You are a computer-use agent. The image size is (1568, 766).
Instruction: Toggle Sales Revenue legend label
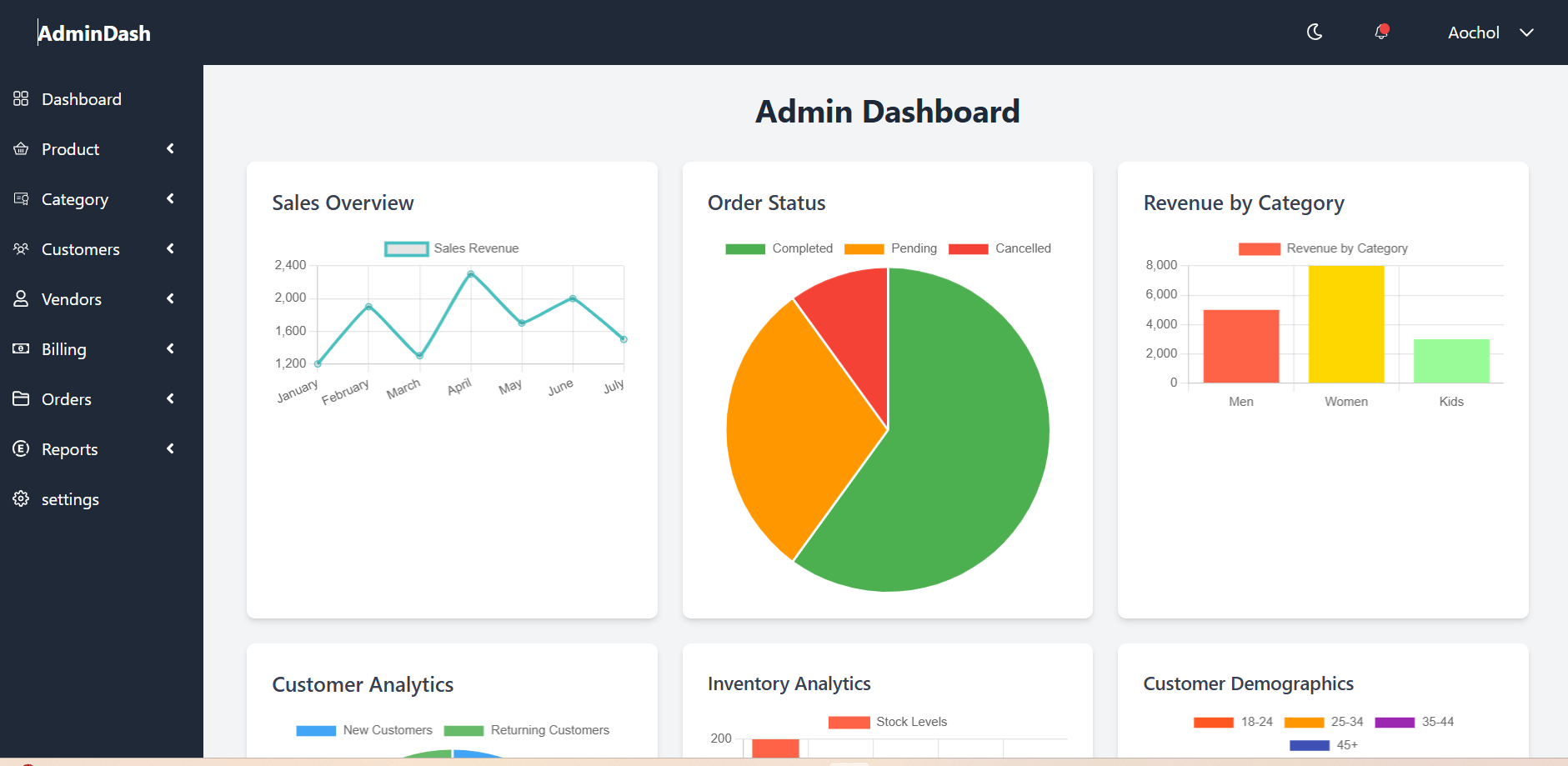476,248
